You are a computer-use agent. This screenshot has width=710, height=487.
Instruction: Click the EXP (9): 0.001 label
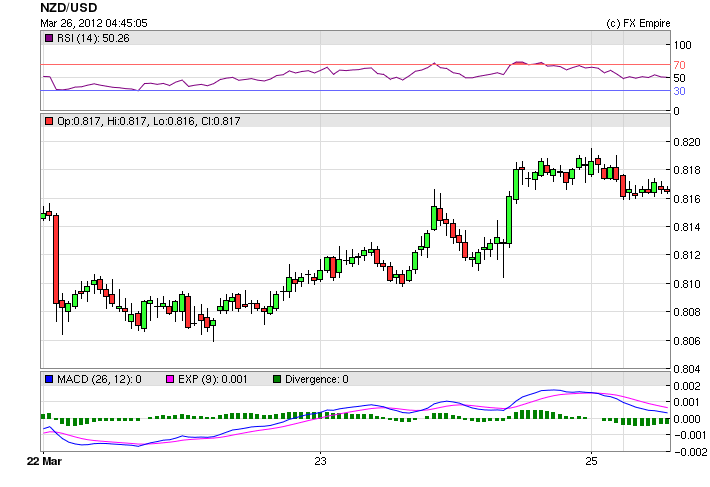213,379
